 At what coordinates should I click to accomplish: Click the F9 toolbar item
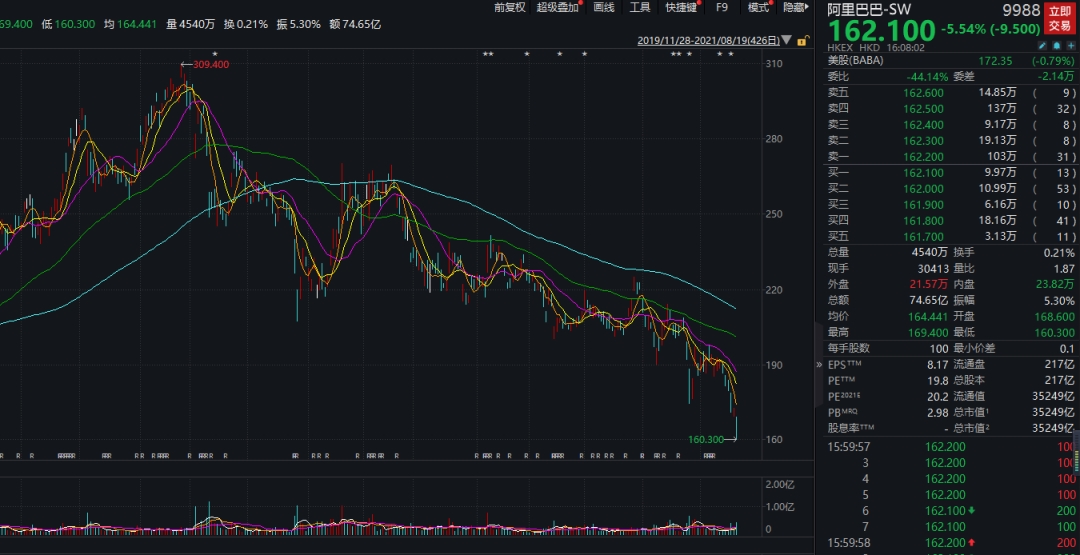(x=722, y=8)
